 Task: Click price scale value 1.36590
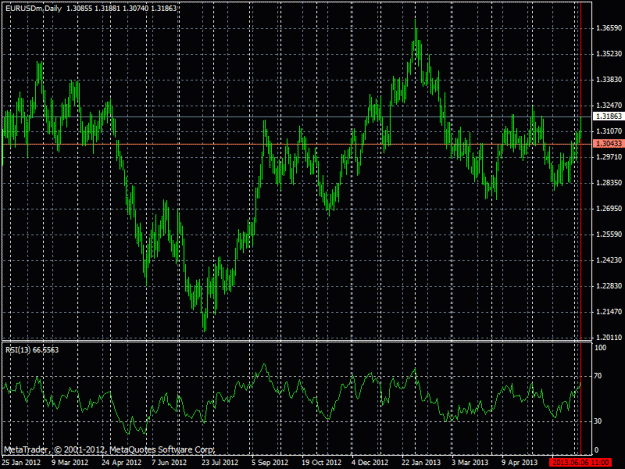(x=609, y=28)
